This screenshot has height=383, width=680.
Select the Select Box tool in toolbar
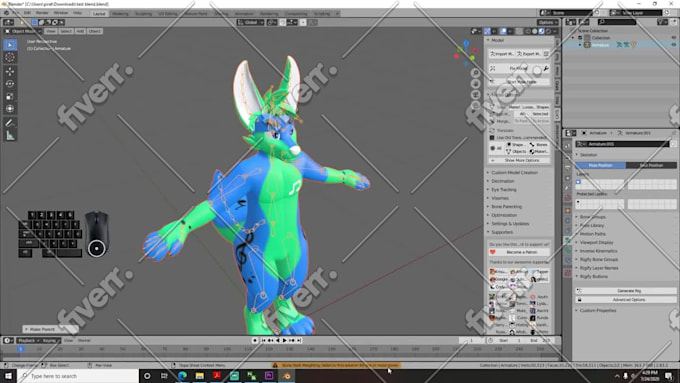pyautogui.click(x=10, y=45)
